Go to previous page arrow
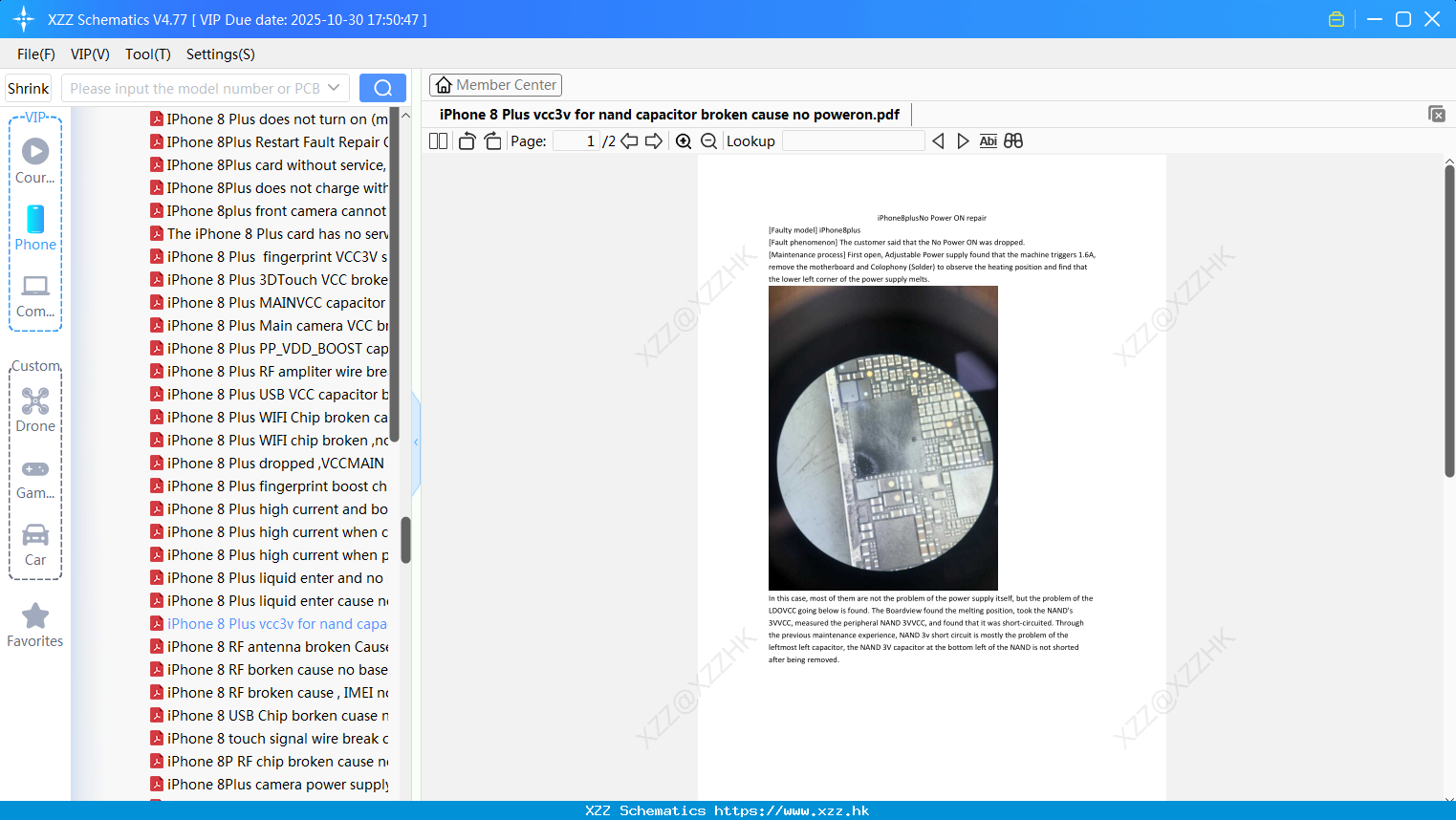Viewport: 1456px width, 820px height. click(629, 141)
